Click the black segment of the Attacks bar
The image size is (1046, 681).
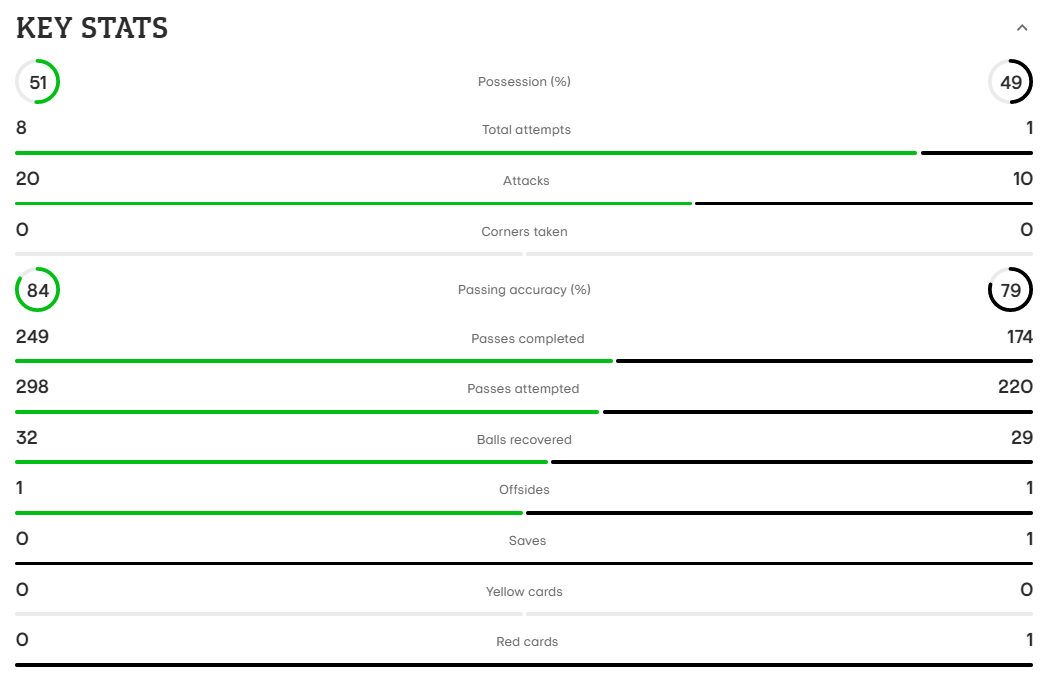point(863,203)
